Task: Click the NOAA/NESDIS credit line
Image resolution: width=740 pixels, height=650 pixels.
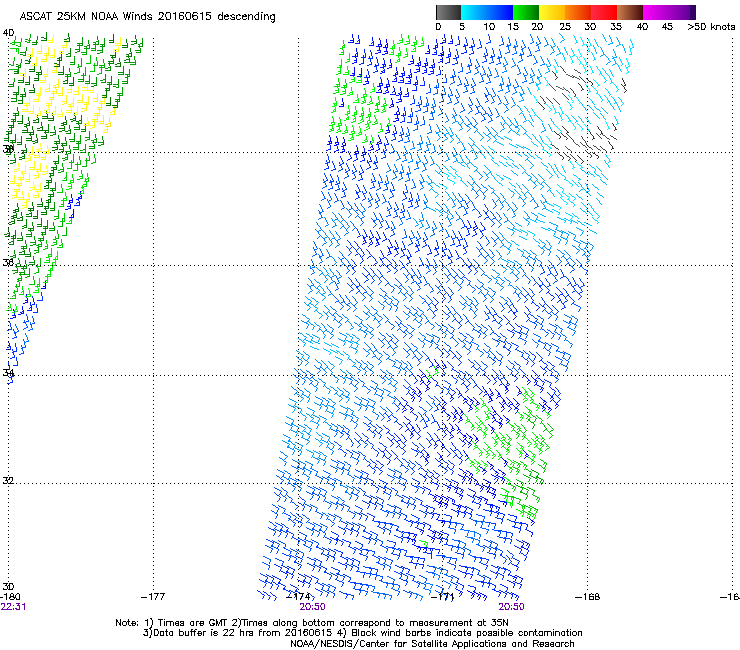Action: coord(432,644)
